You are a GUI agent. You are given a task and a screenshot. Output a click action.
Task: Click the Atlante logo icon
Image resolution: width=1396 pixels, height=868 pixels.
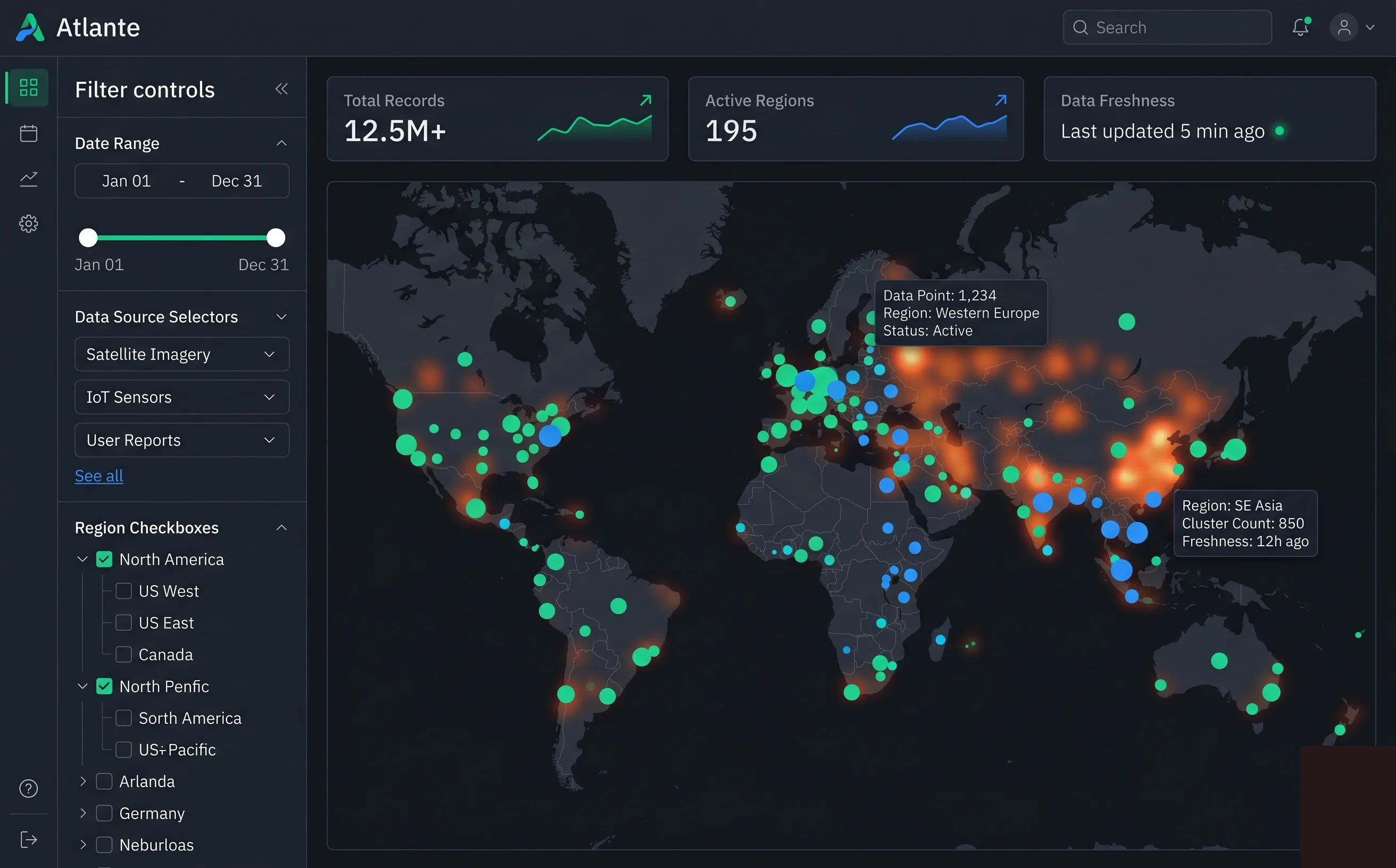click(x=30, y=28)
